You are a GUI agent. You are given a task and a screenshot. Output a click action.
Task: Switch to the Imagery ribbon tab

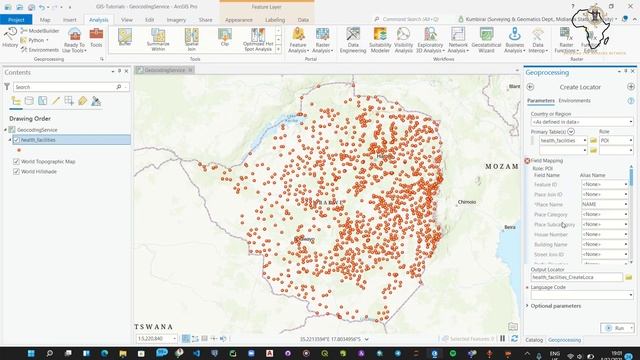point(176,20)
